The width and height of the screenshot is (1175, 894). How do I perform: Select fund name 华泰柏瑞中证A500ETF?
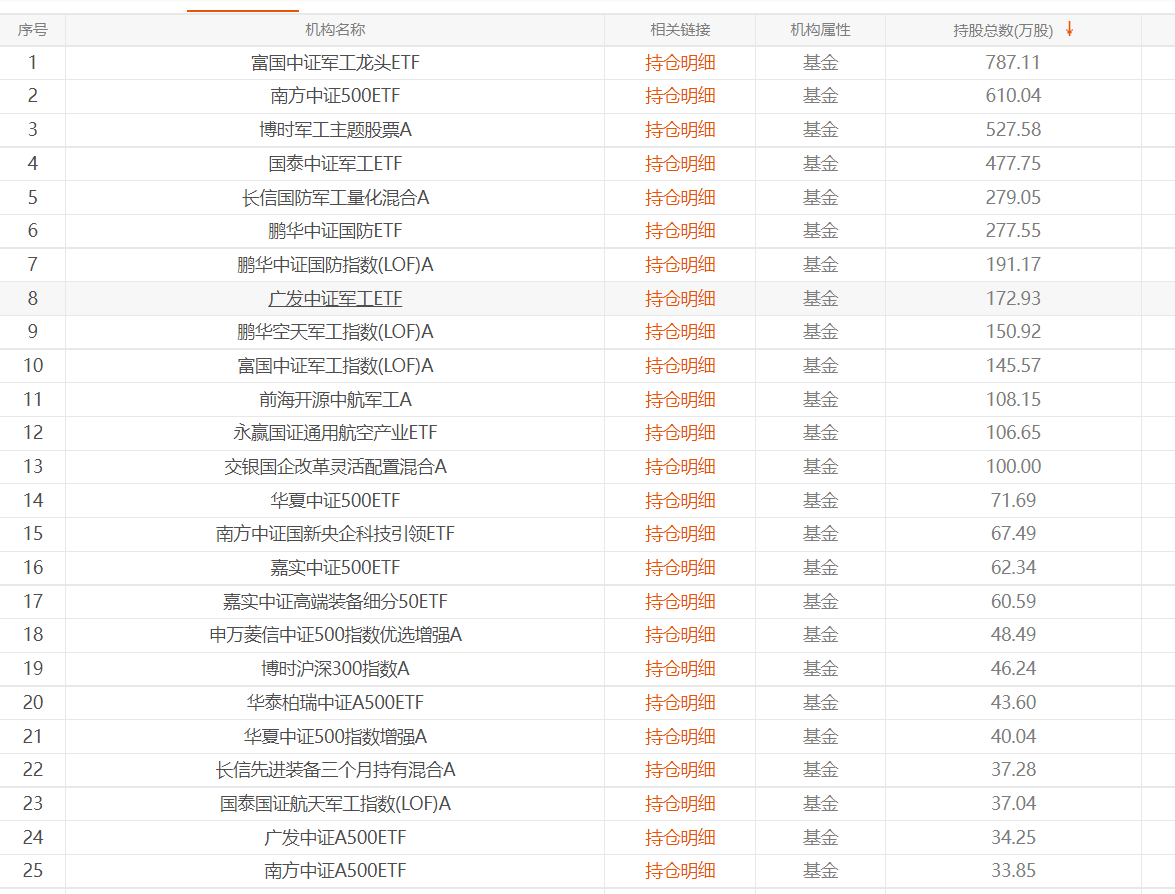tap(335, 702)
